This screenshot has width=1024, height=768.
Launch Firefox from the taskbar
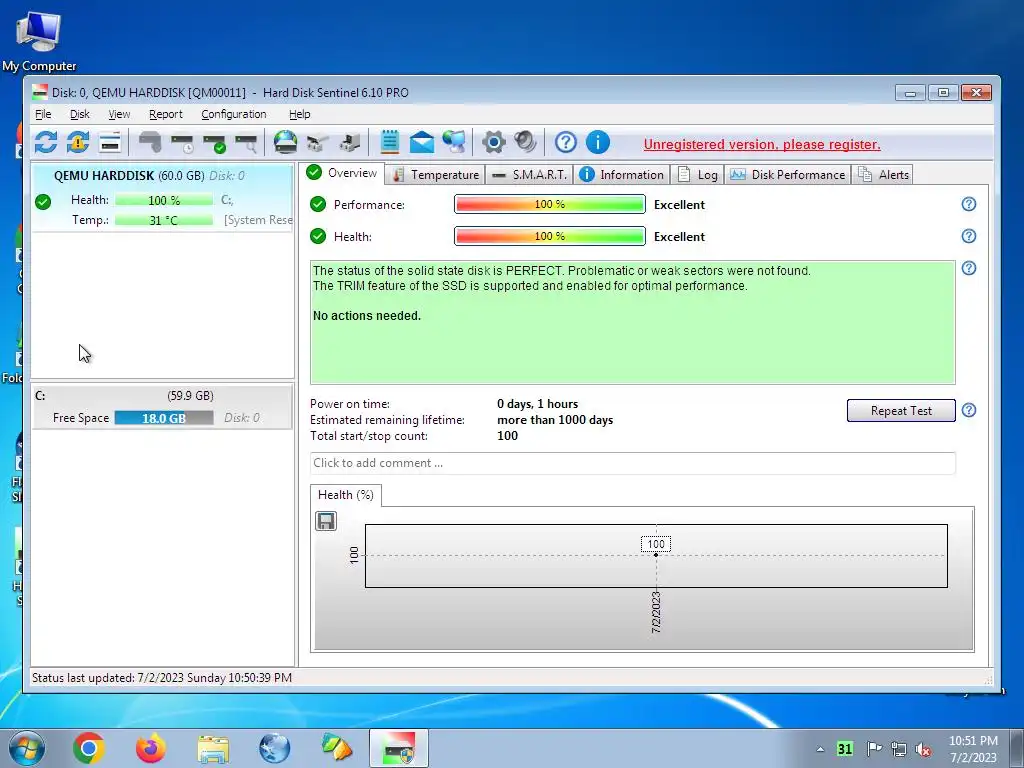(x=151, y=748)
